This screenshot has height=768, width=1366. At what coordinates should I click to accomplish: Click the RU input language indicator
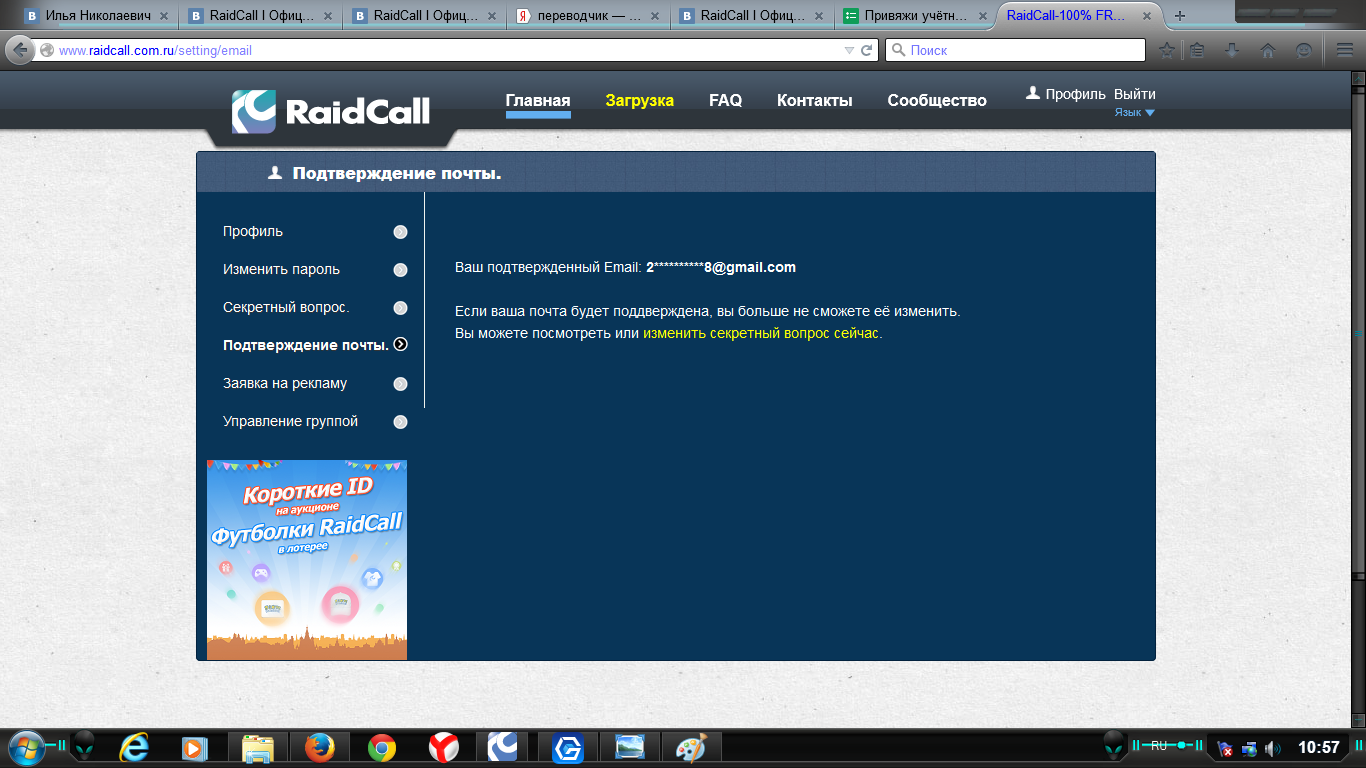tap(1159, 745)
